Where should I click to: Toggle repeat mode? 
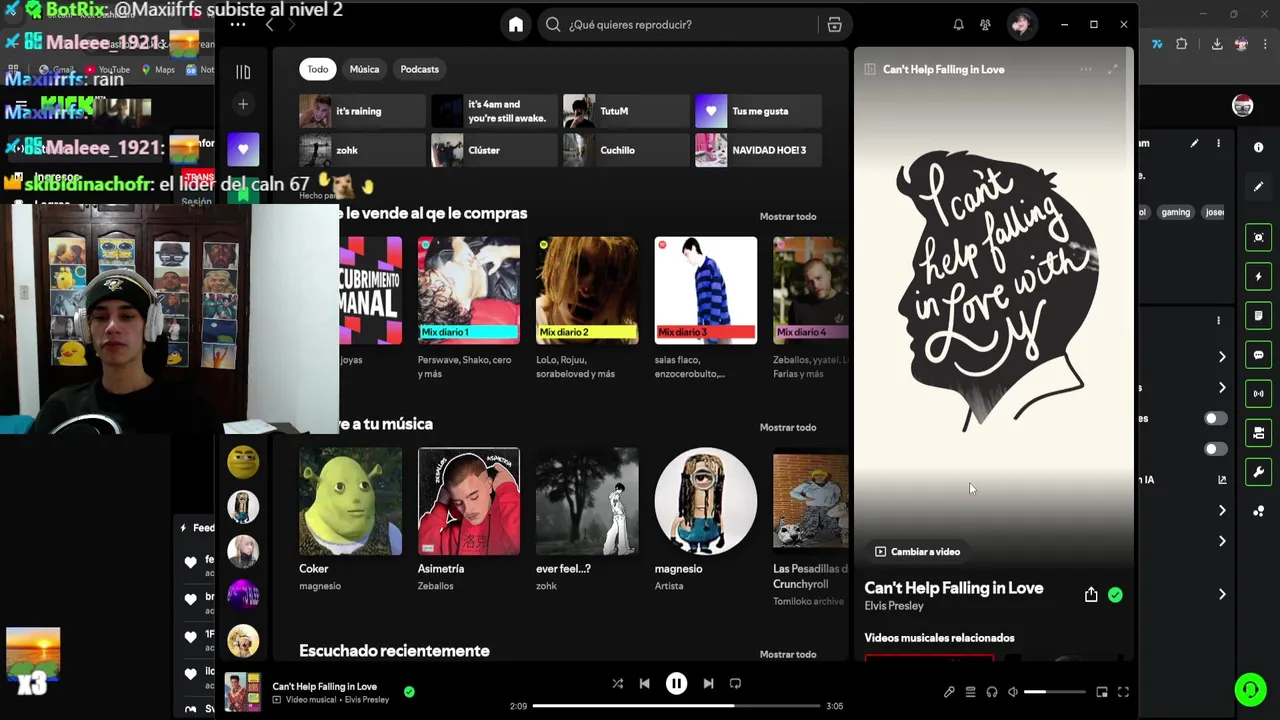click(735, 684)
